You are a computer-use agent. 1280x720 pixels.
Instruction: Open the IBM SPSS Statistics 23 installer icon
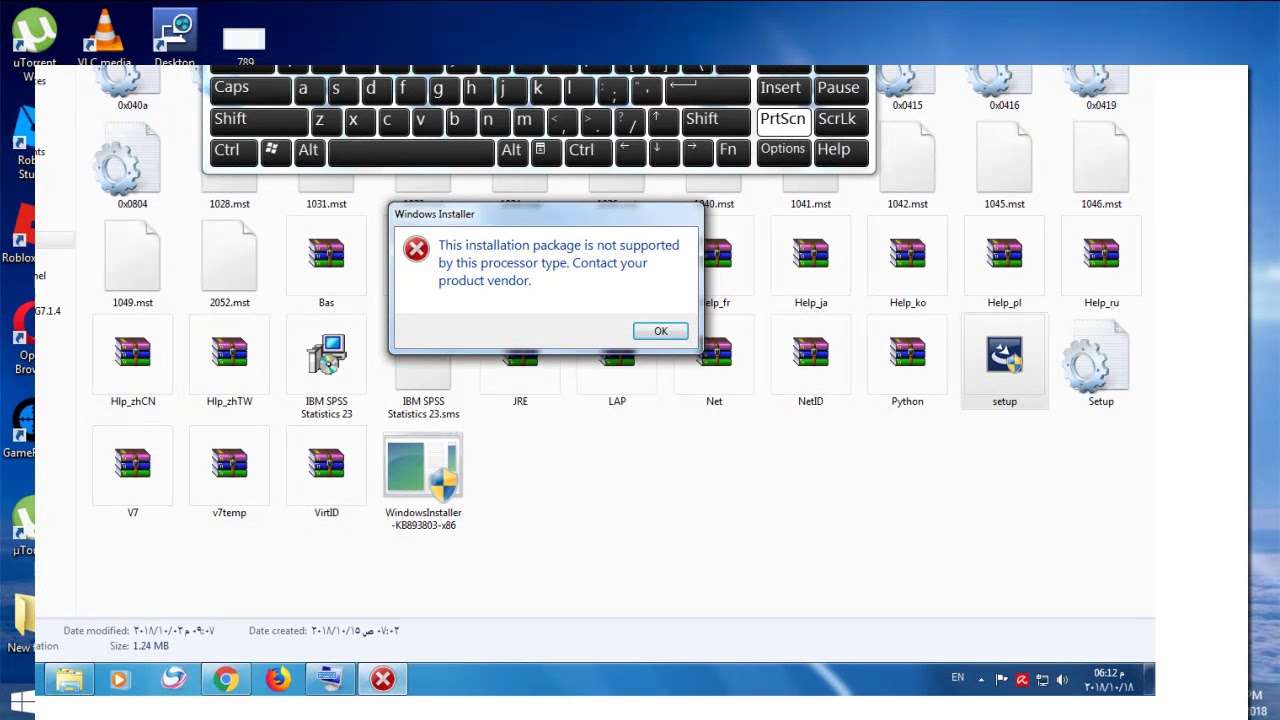pos(326,368)
